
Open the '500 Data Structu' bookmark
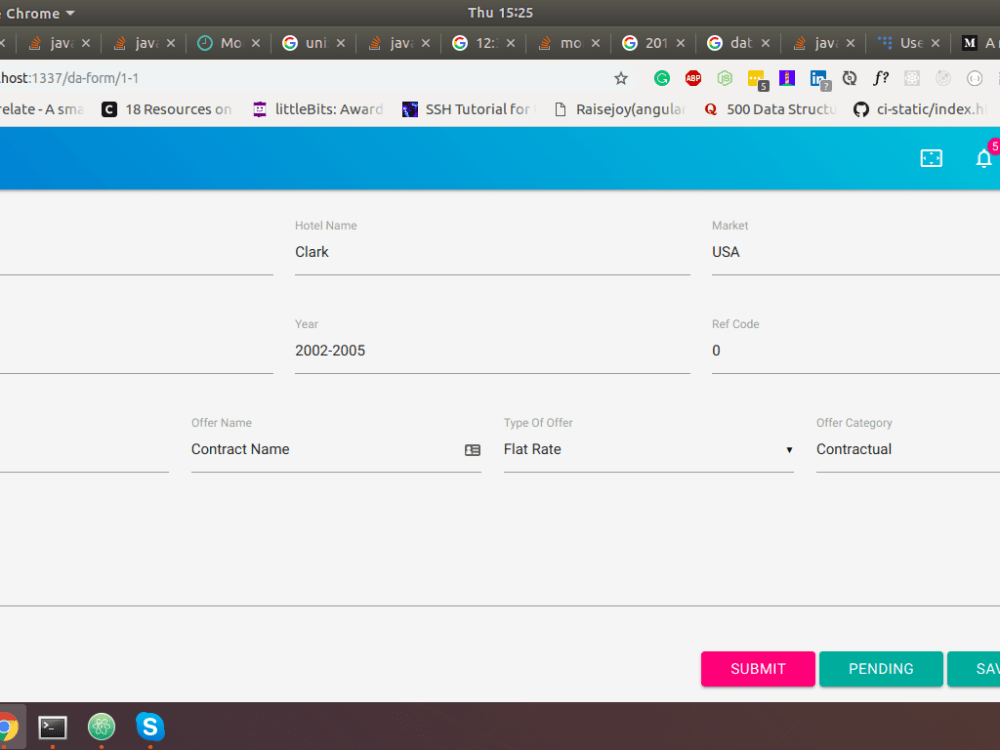pyautogui.click(x=770, y=110)
